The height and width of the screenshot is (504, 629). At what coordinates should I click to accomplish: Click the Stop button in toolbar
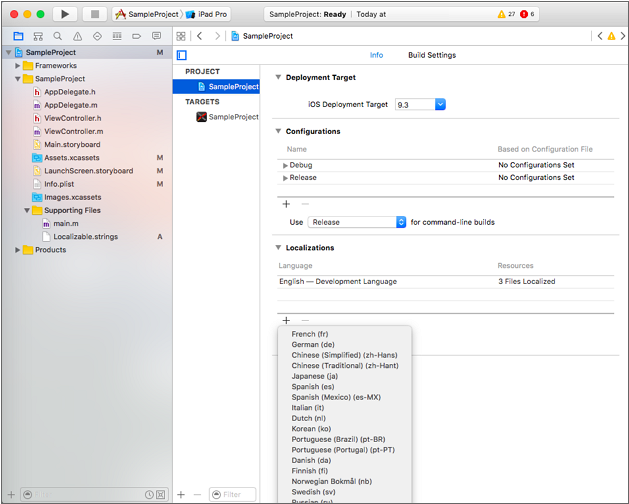click(94, 14)
